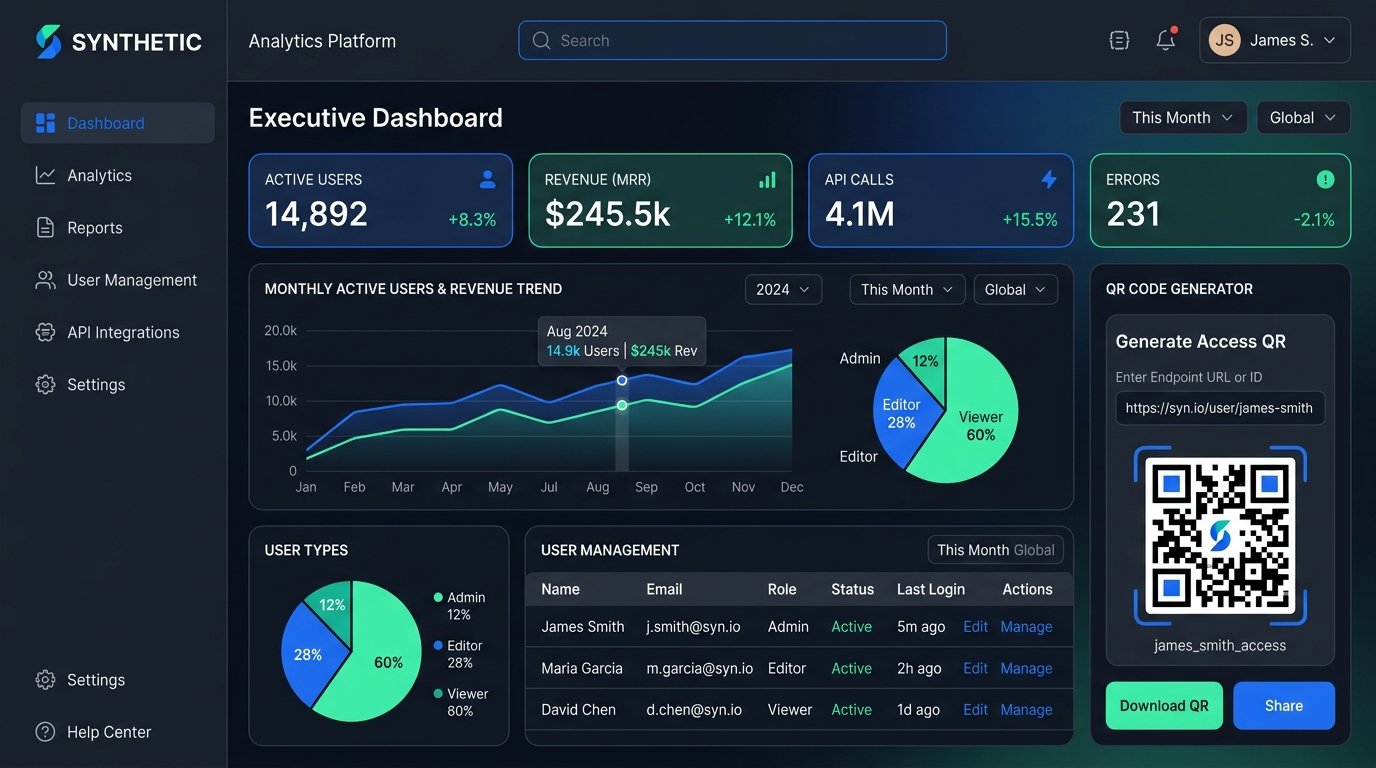Click the Endpoint URL input field
Screen dimensions: 1376x768
pyautogui.click(x=1220, y=408)
